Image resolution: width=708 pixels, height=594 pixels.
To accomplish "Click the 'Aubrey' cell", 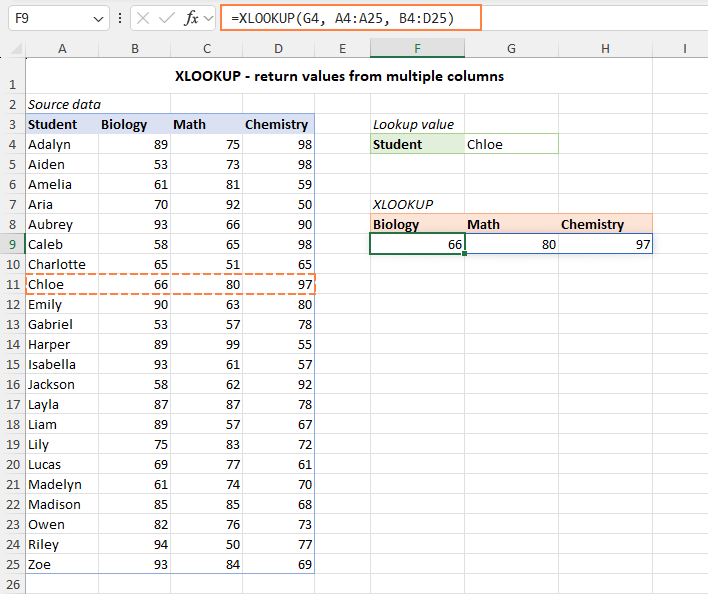I will point(62,224).
